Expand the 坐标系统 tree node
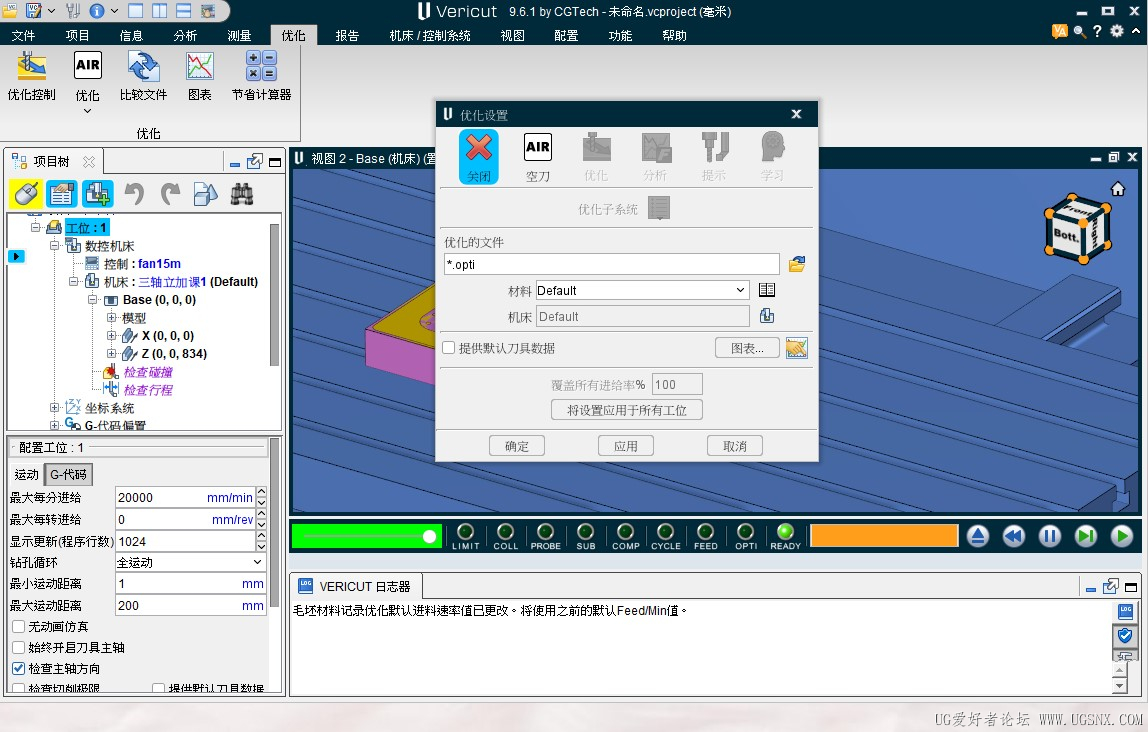Image resolution: width=1148 pixels, height=732 pixels. point(54,408)
